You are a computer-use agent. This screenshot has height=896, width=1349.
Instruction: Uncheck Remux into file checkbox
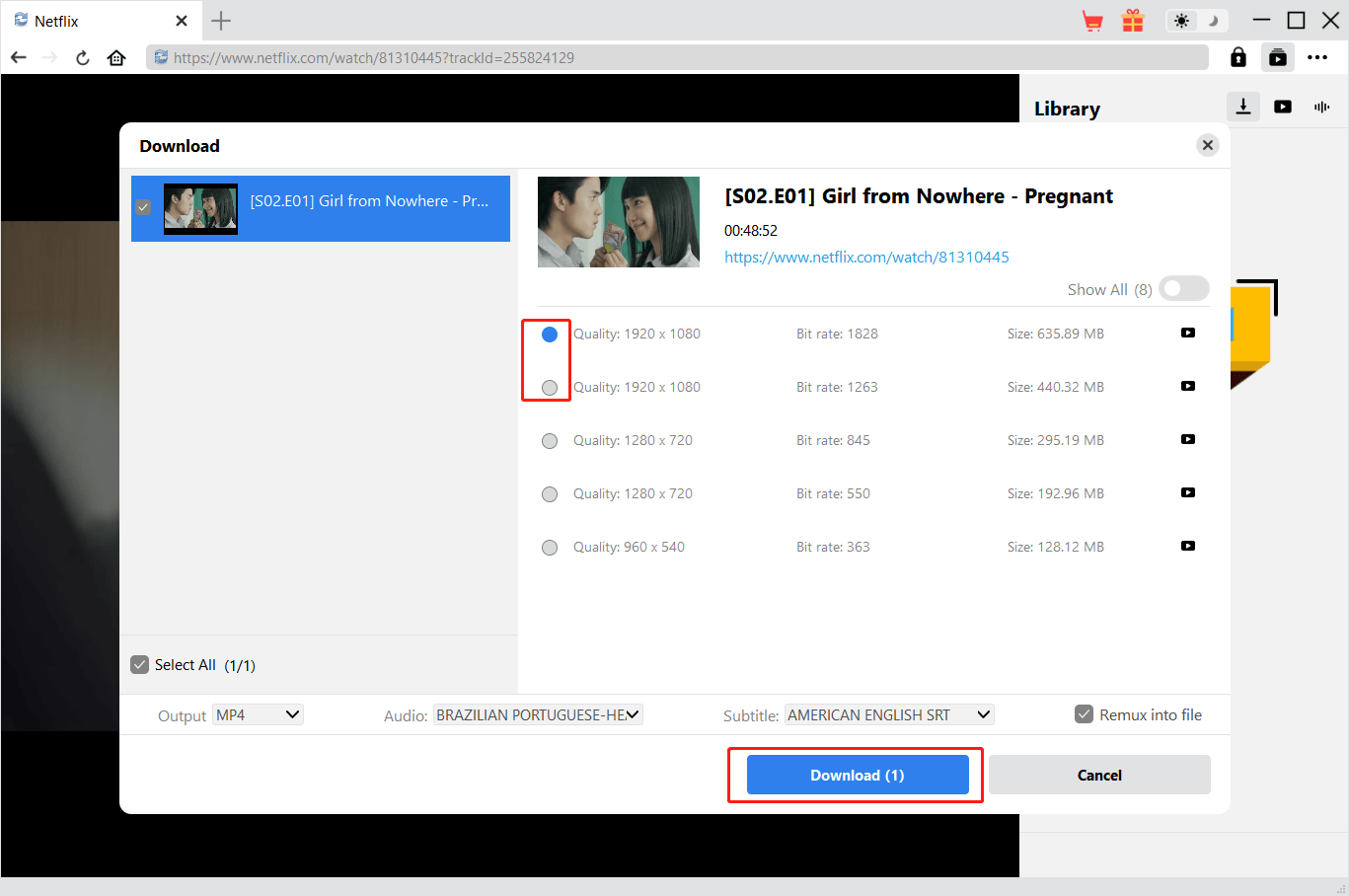point(1084,714)
